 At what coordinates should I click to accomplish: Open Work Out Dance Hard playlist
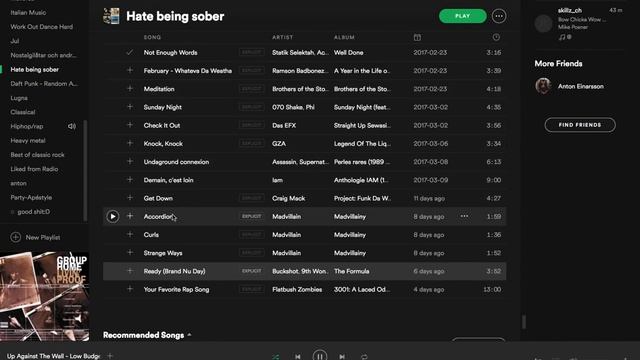tap(42, 27)
